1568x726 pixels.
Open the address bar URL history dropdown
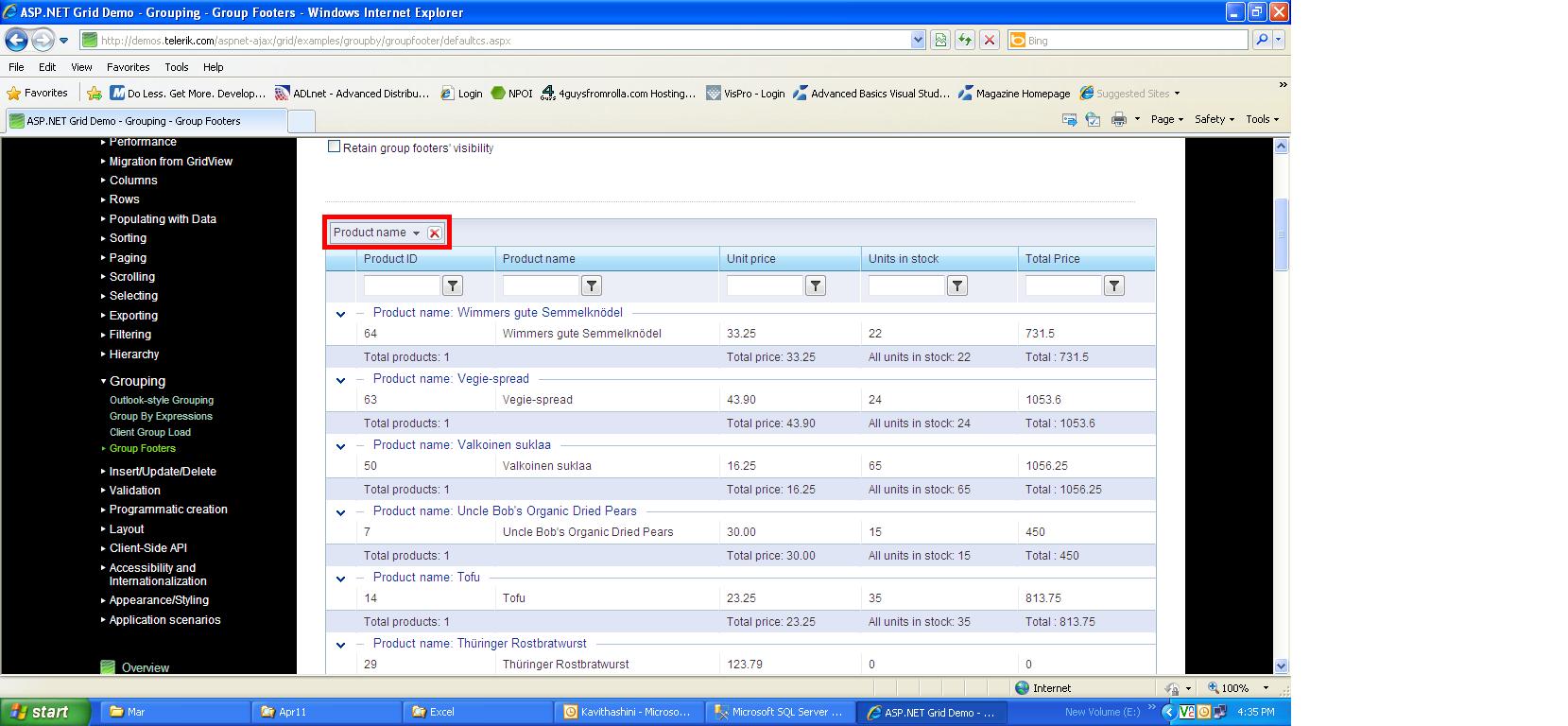click(x=917, y=40)
